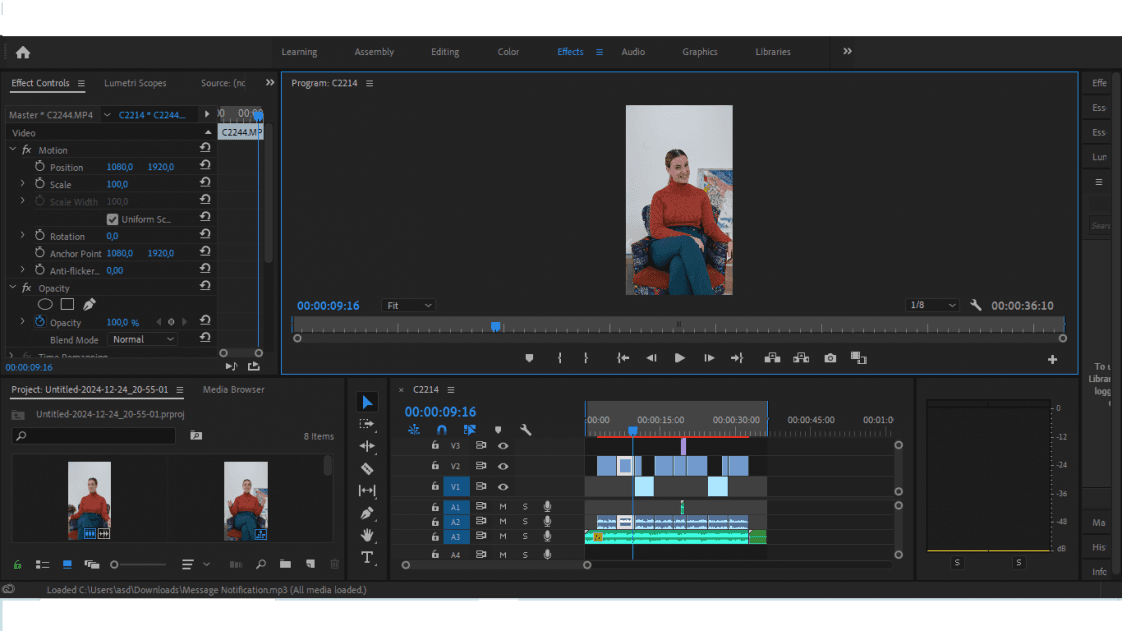Click the Lift button in program monitor

pyautogui.click(x=772, y=358)
